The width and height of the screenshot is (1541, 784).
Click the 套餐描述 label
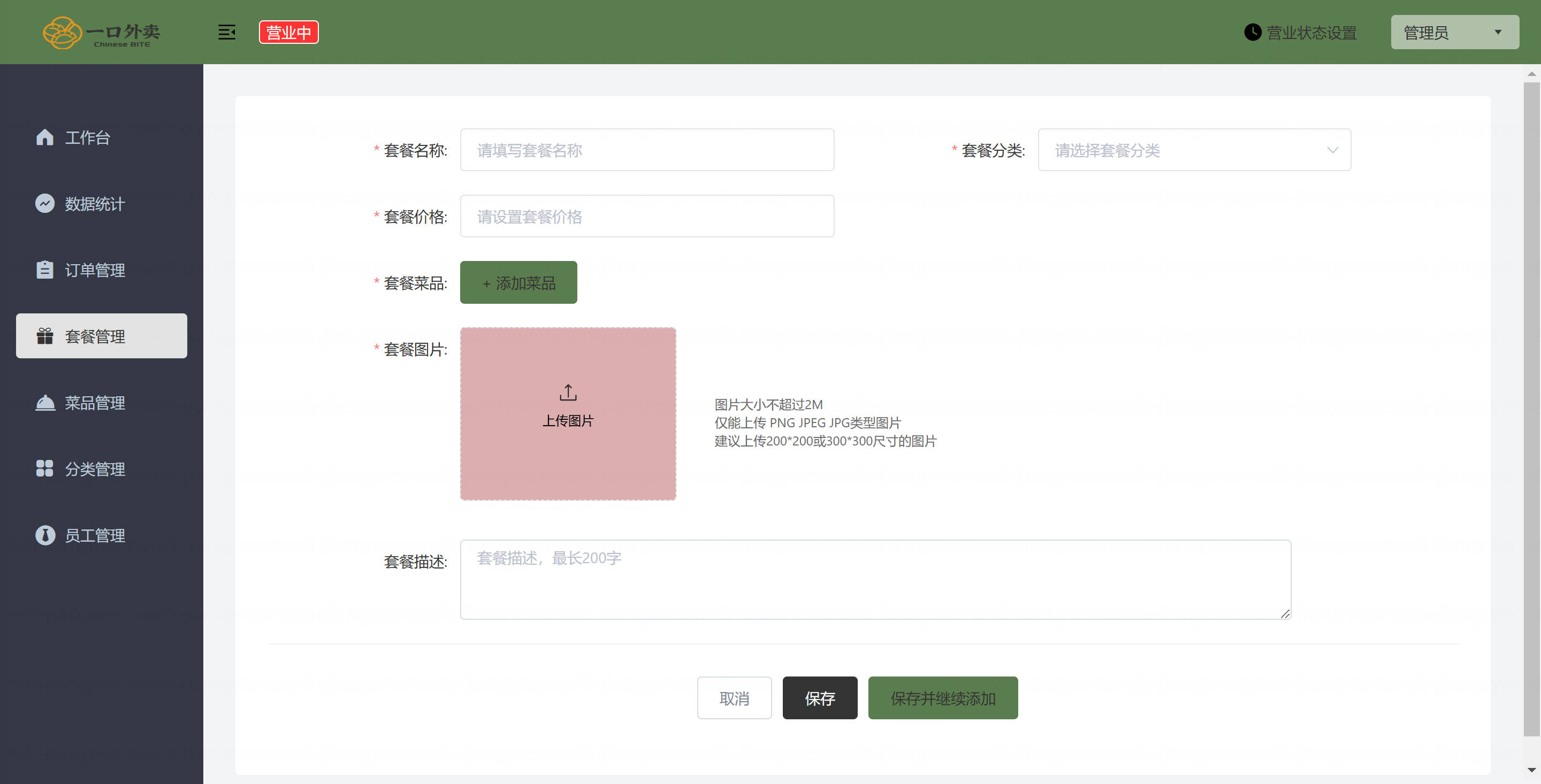415,562
